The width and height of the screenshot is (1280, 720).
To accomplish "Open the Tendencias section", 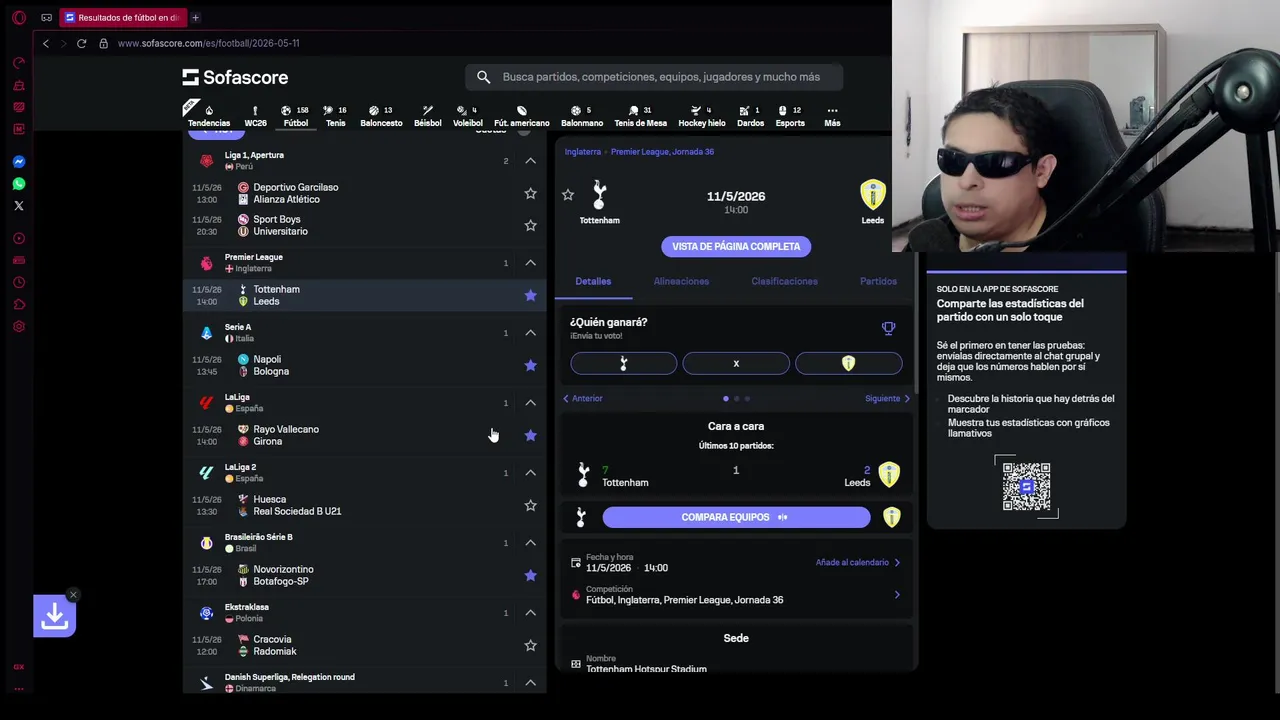I will click(x=209, y=116).
